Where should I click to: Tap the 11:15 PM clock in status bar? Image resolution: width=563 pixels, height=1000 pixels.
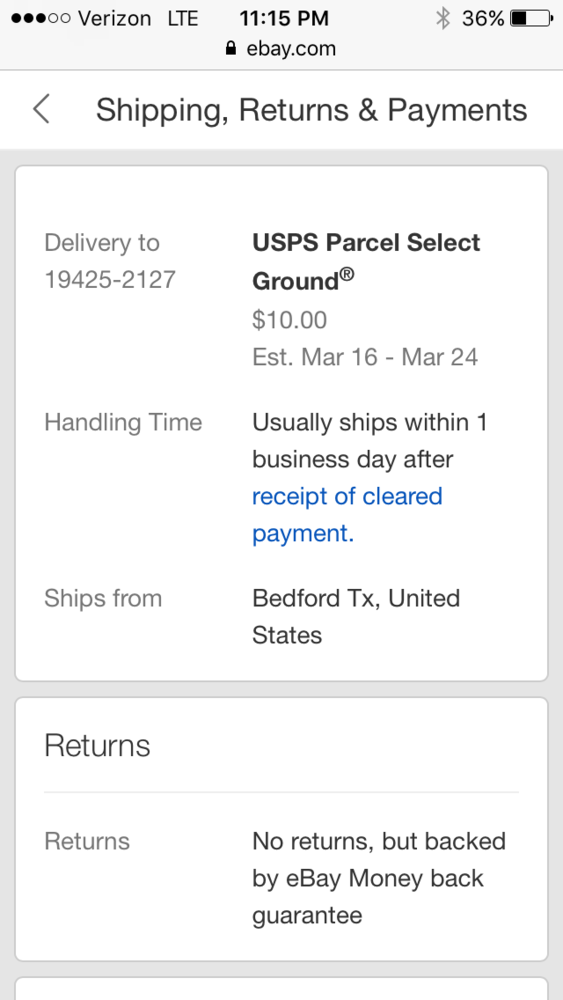point(284,18)
